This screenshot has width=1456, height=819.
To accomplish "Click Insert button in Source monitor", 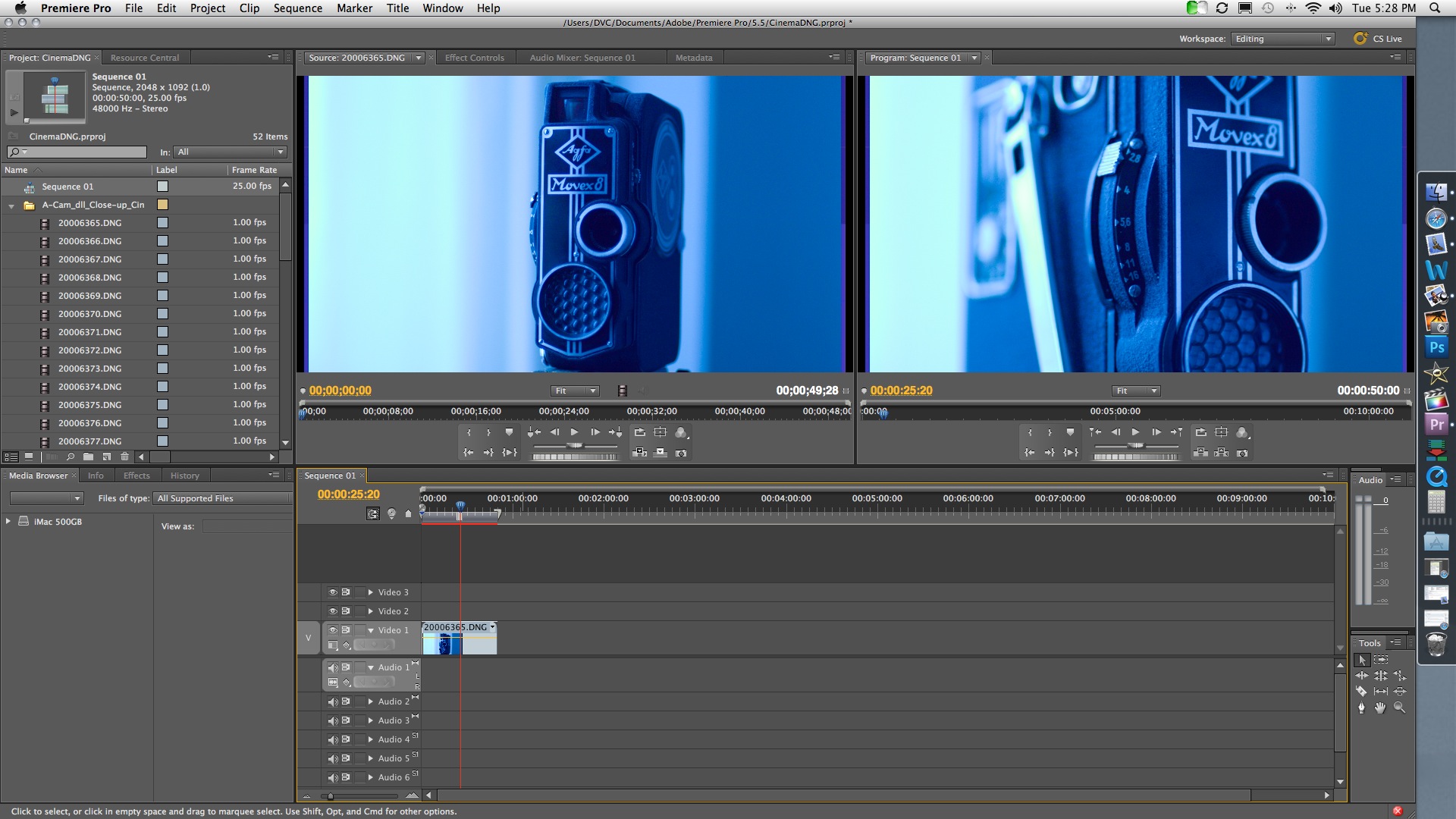I will tap(640, 453).
